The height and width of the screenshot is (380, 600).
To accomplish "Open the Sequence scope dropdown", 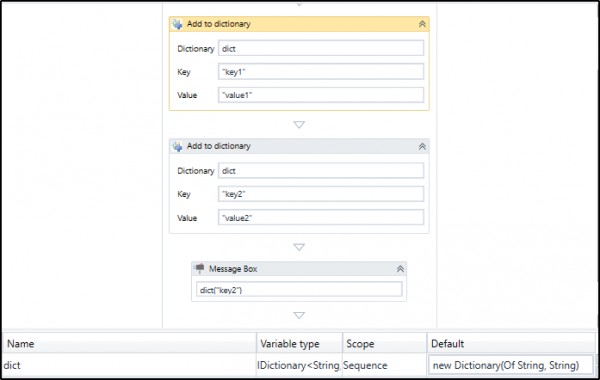I will (384, 365).
